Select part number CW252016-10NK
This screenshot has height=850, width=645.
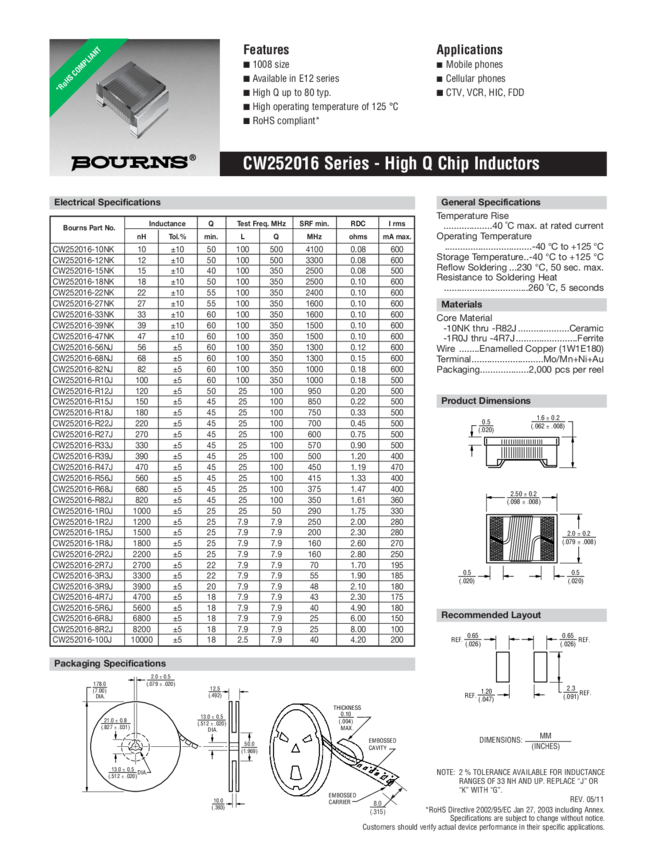point(83,249)
